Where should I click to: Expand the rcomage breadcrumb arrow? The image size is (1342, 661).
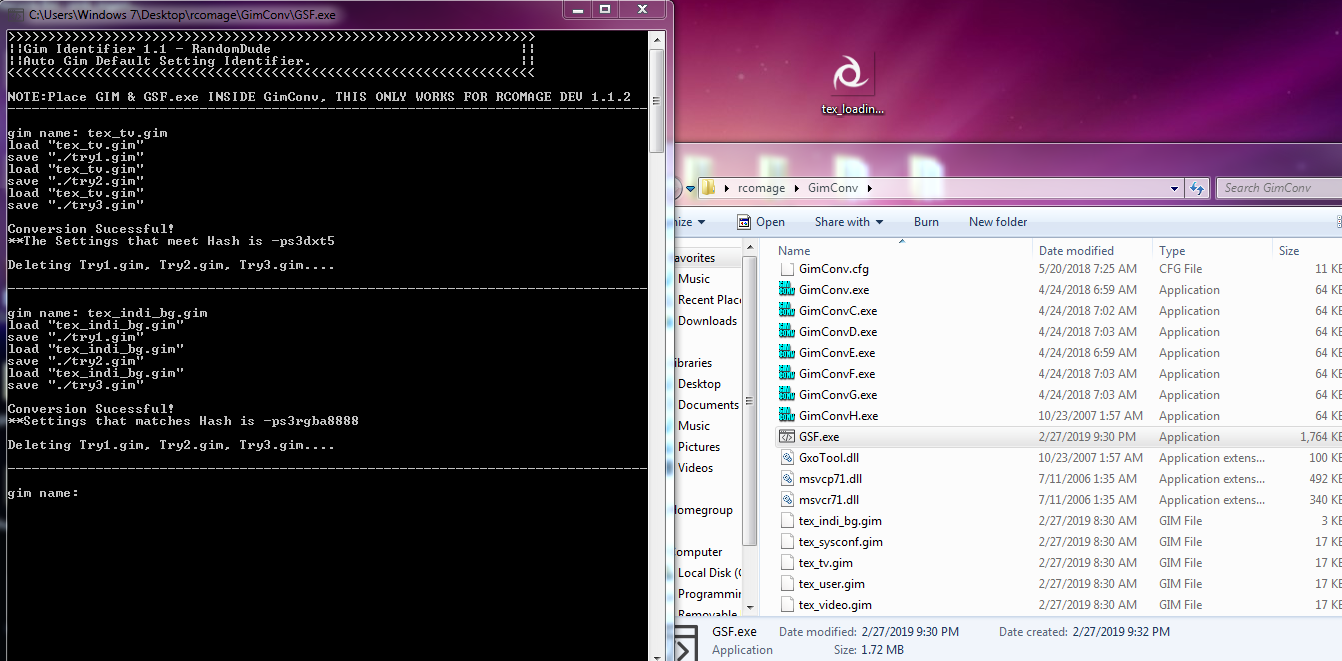point(797,188)
